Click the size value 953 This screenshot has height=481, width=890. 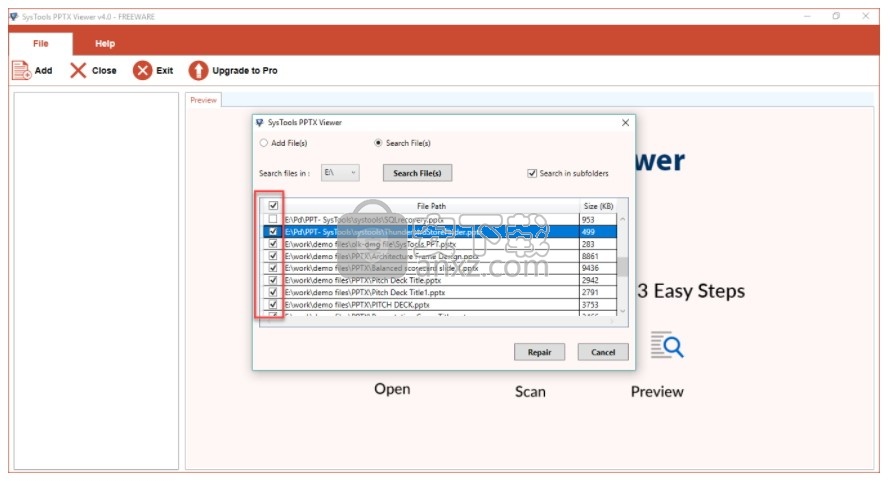[587, 219]
